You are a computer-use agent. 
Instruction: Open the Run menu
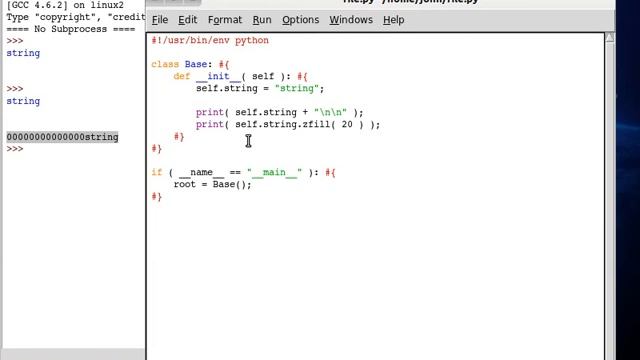click(262, 20)
